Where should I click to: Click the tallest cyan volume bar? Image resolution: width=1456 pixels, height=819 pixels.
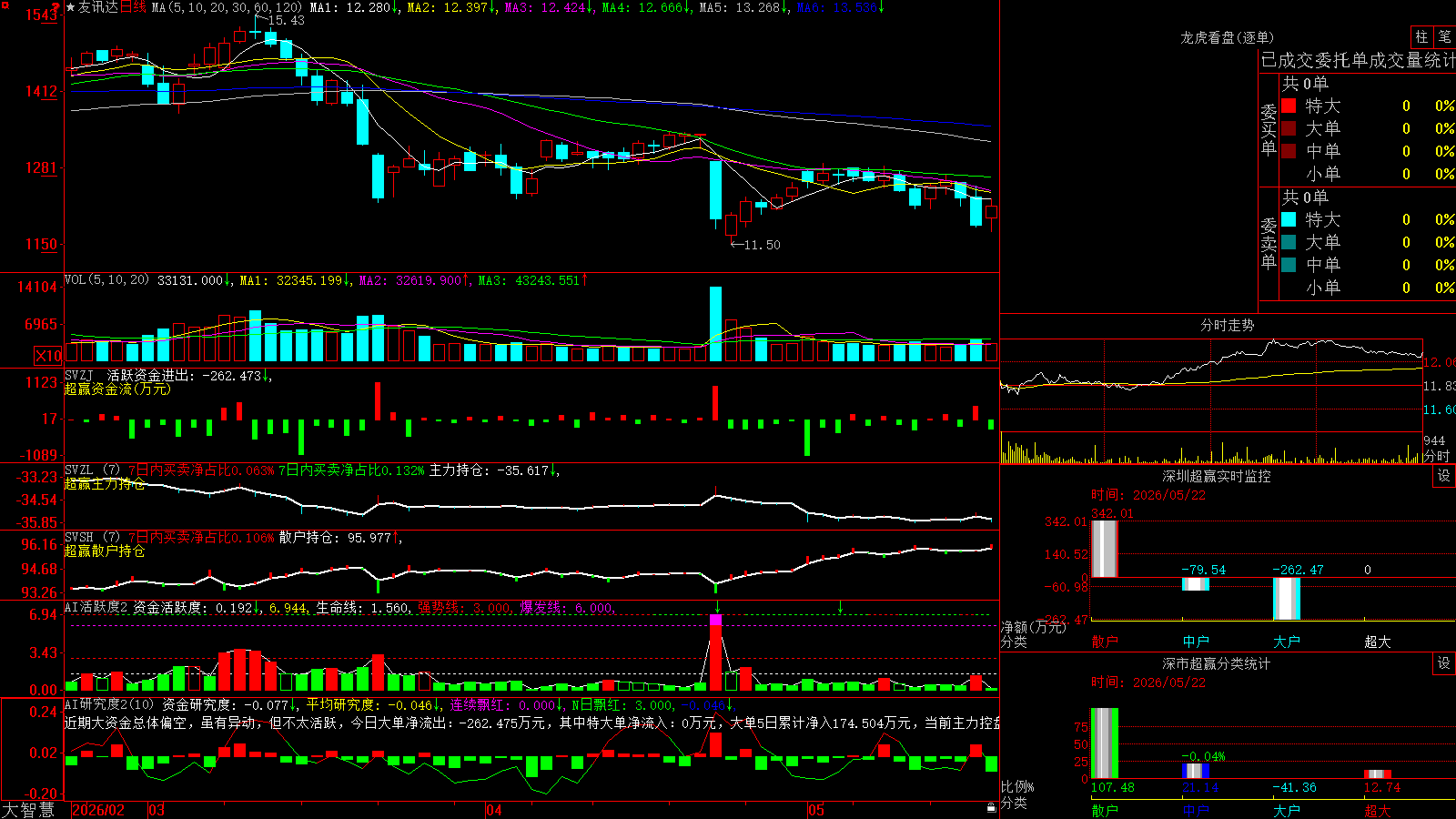point(716,324)
